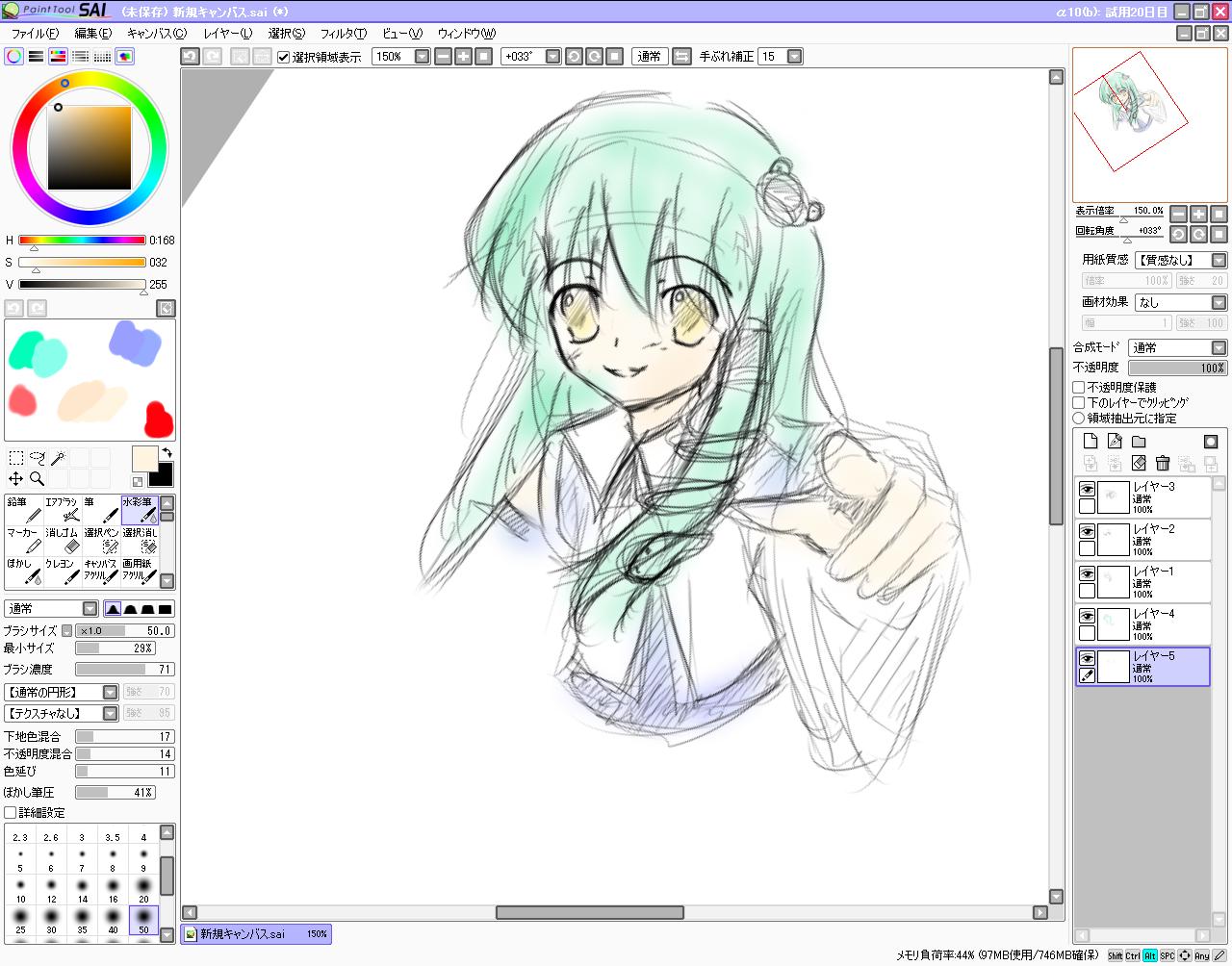Add a layer mask
Viewport: 1232px width, 966px height.
click(1211, 441)
